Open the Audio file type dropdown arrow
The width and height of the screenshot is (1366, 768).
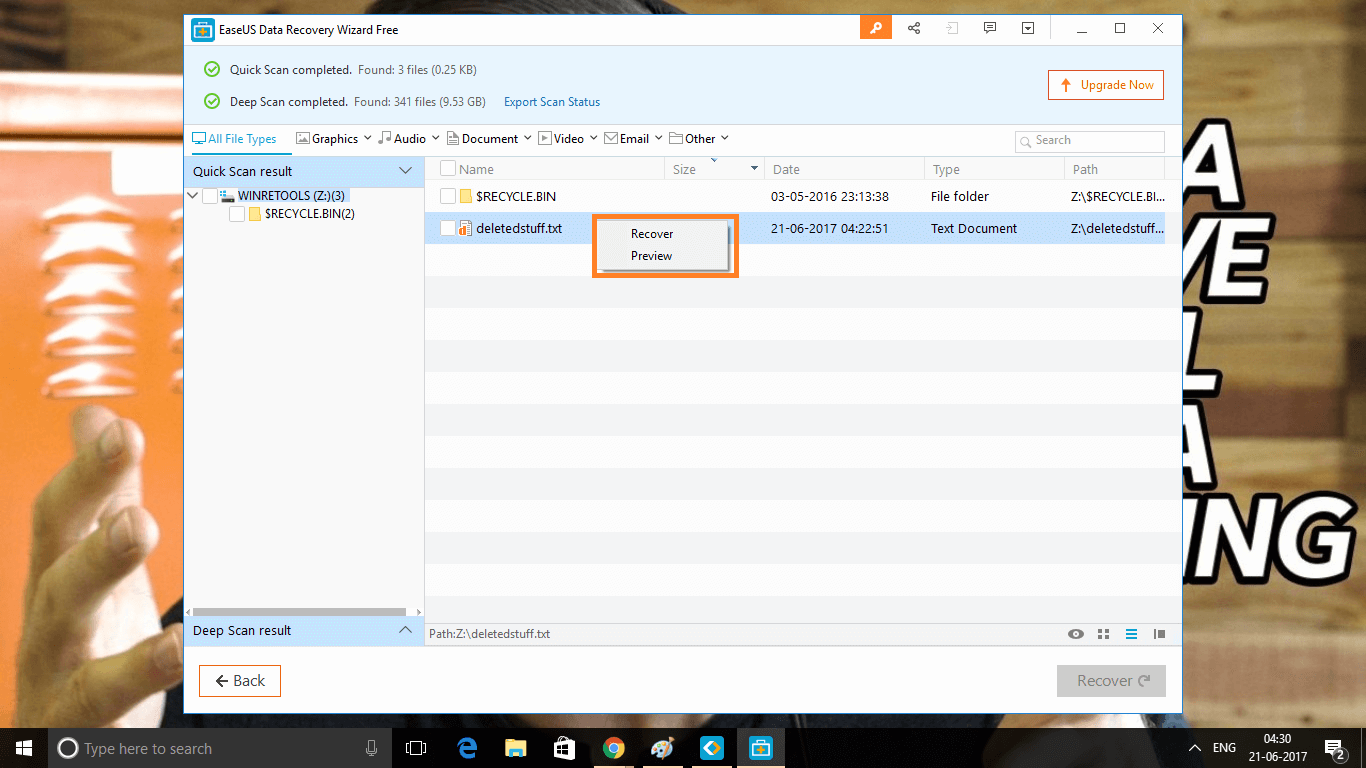click(x=435, y=138)
